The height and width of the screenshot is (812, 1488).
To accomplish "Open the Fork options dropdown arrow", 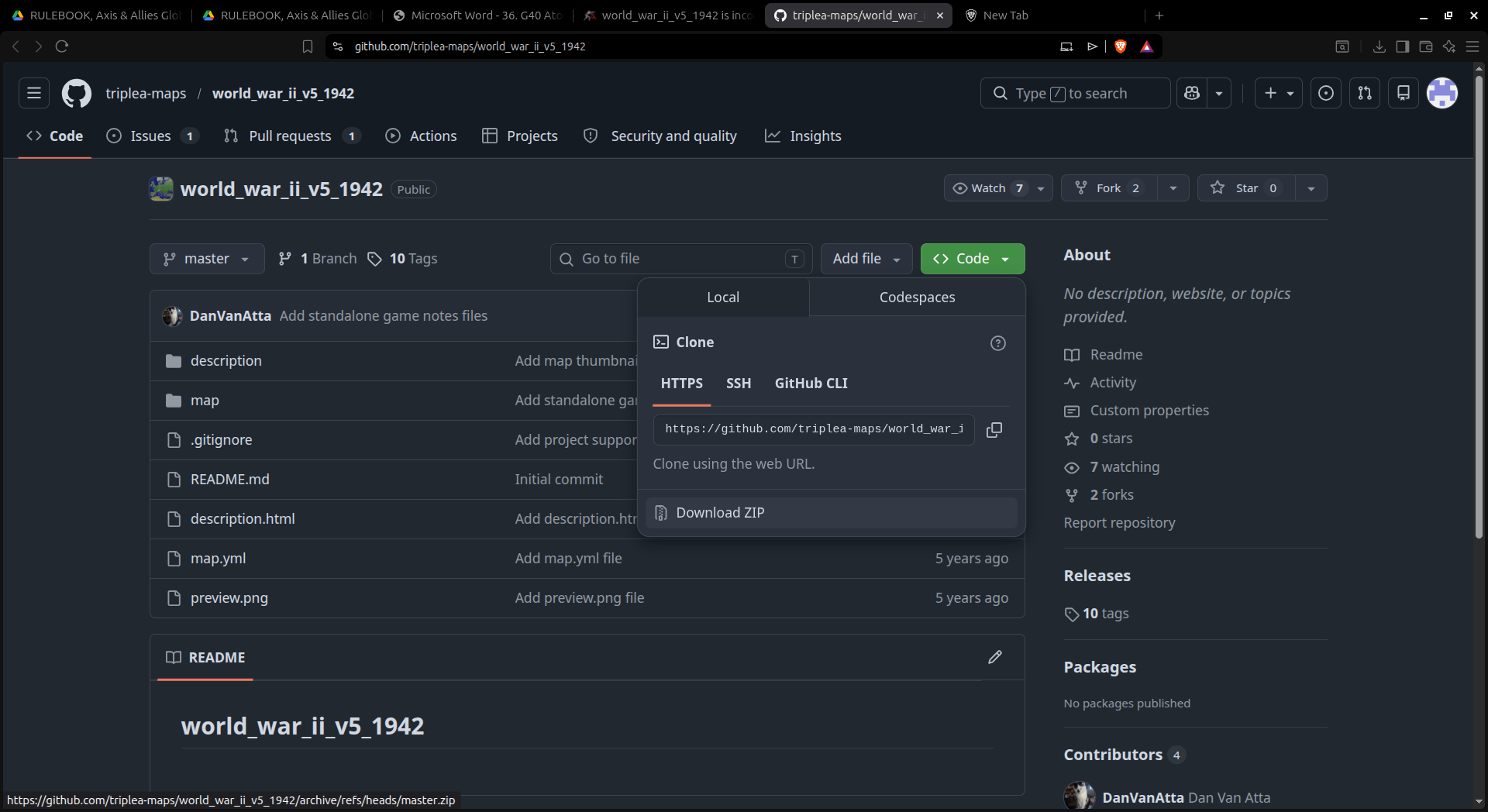I will [1173, 188].
